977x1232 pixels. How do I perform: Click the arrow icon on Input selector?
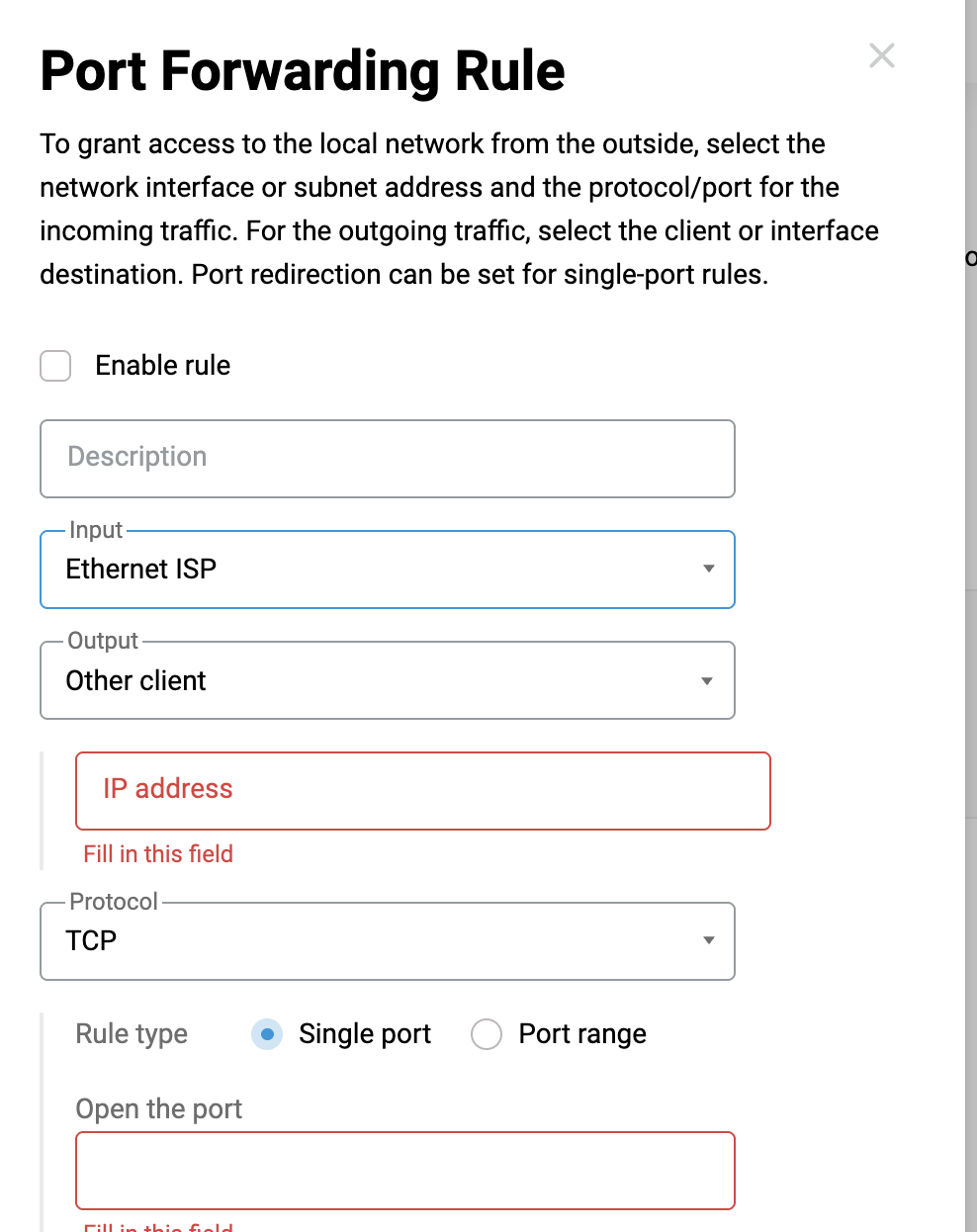click(708, 569)
